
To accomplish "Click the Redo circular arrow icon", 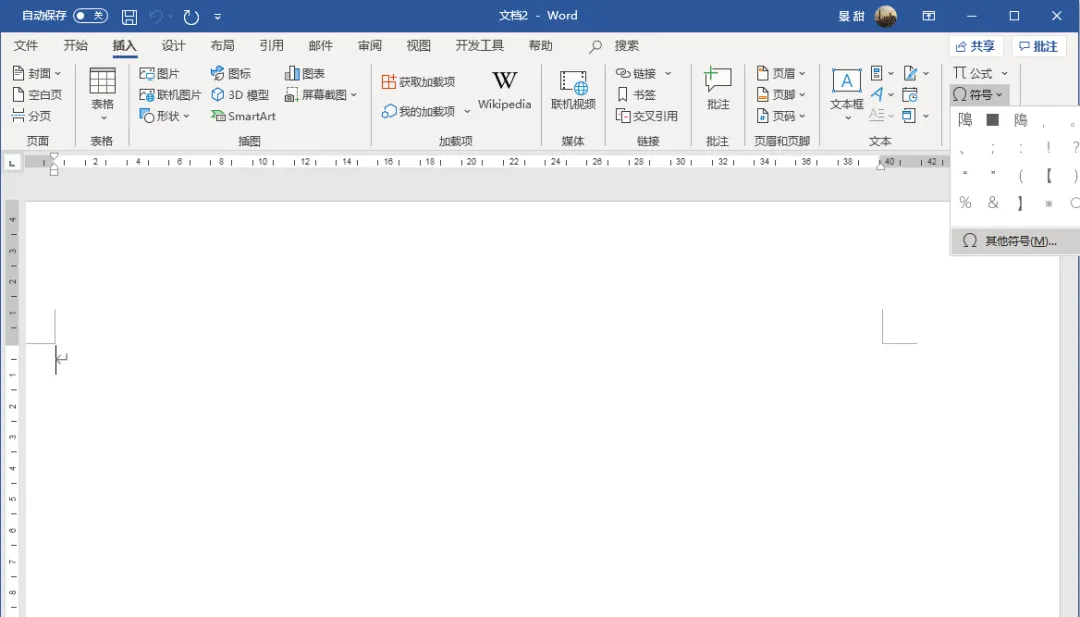I will click(191, 17).
